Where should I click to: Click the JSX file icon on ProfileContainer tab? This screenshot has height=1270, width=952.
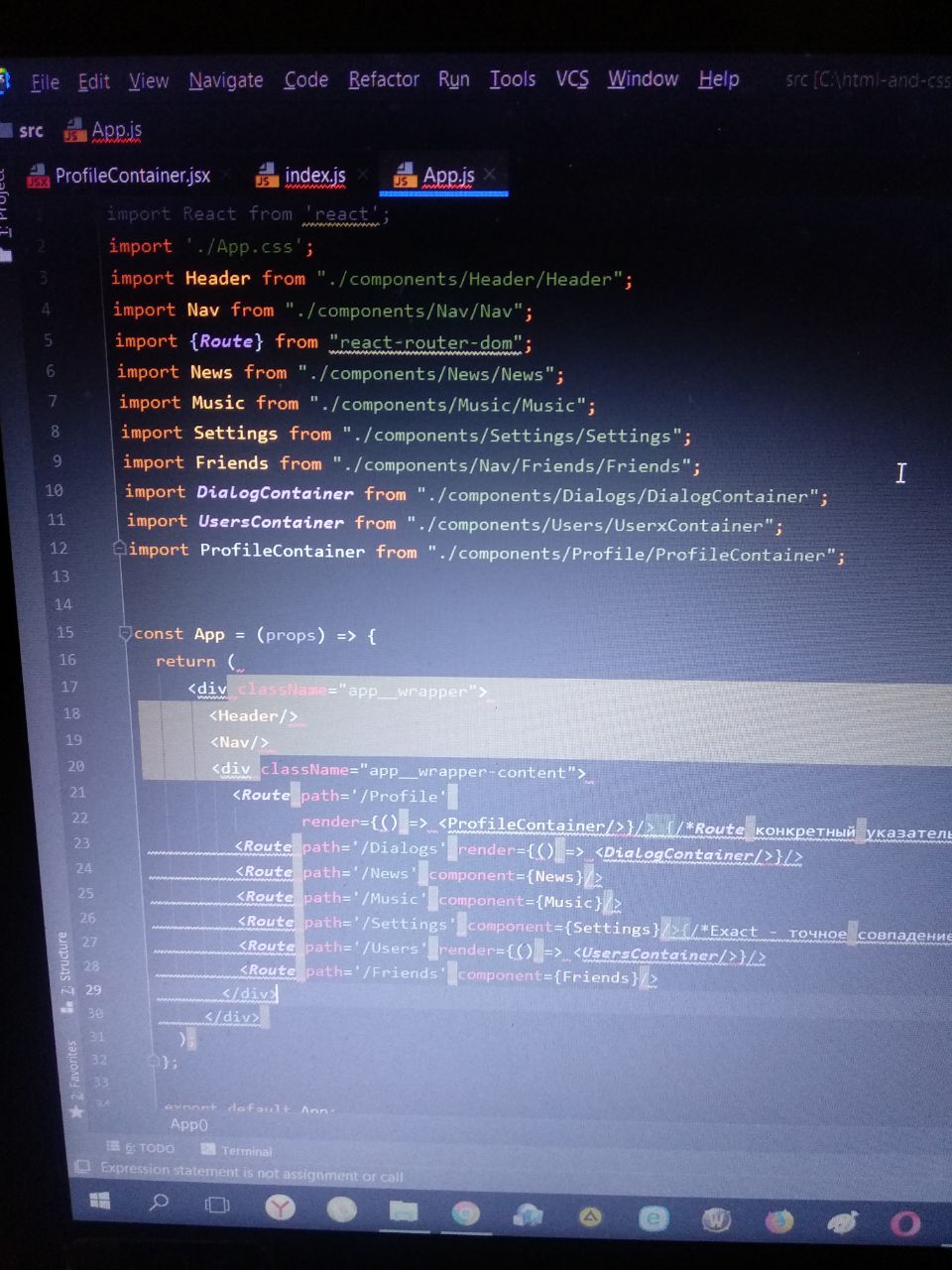point(38,176)
